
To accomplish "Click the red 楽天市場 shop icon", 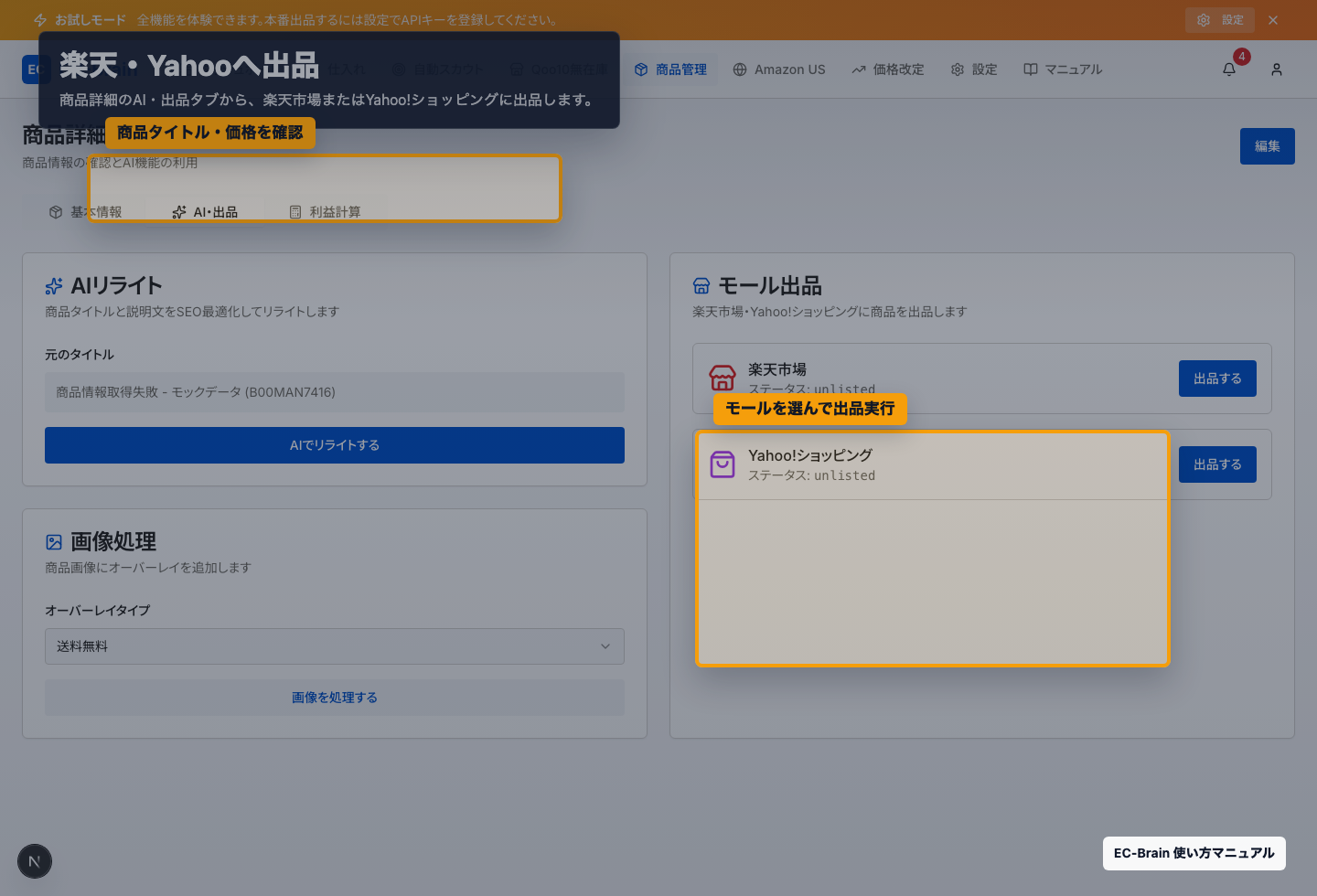I will coord(723,378).
